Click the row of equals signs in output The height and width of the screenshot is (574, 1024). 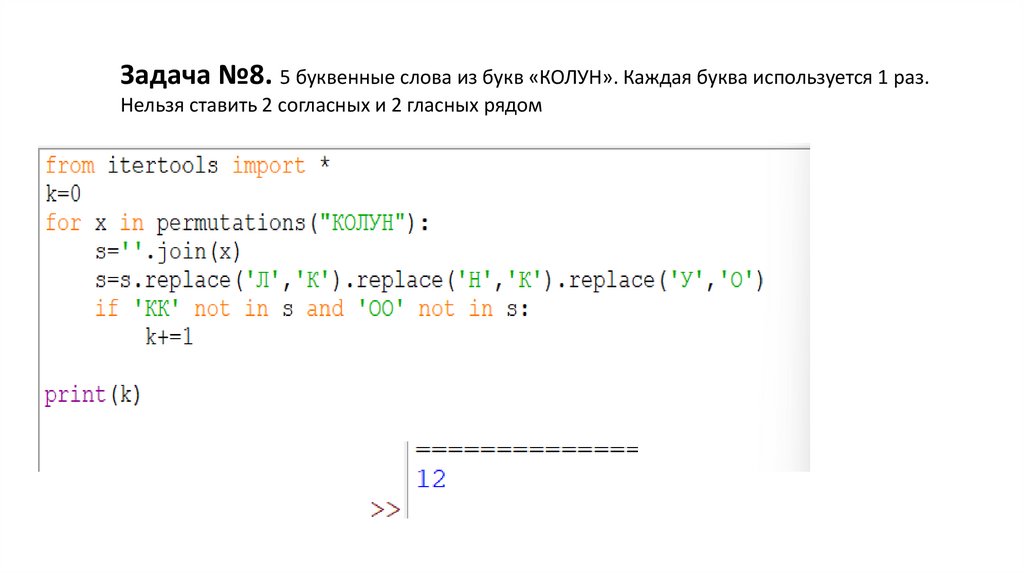click(x=527, y=449)
